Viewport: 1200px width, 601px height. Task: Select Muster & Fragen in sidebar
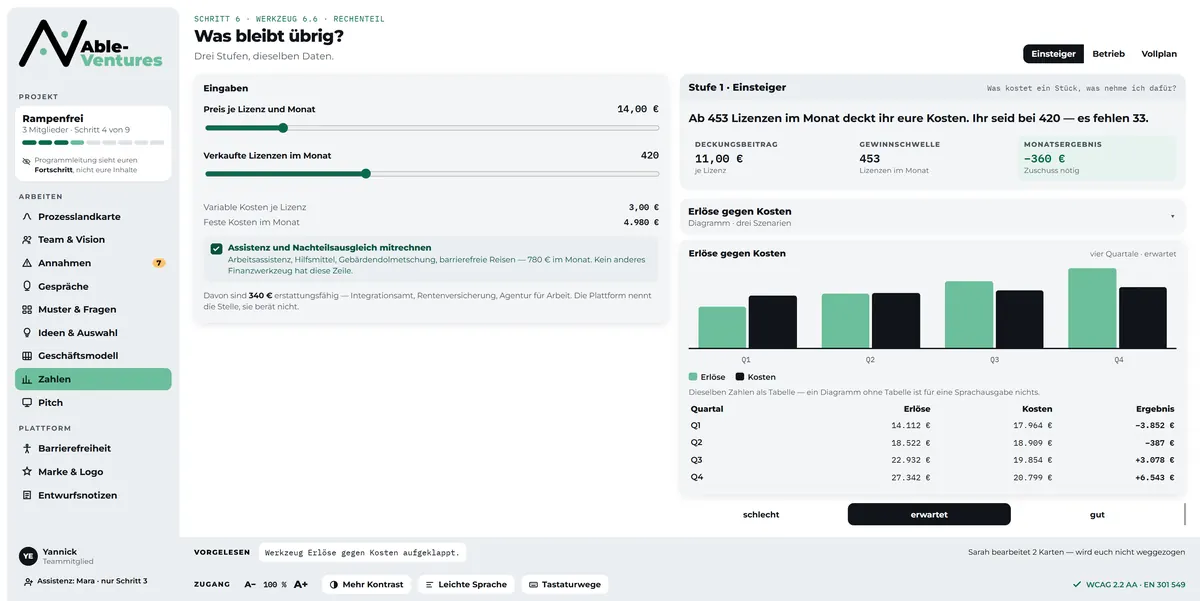click(93, 309)
